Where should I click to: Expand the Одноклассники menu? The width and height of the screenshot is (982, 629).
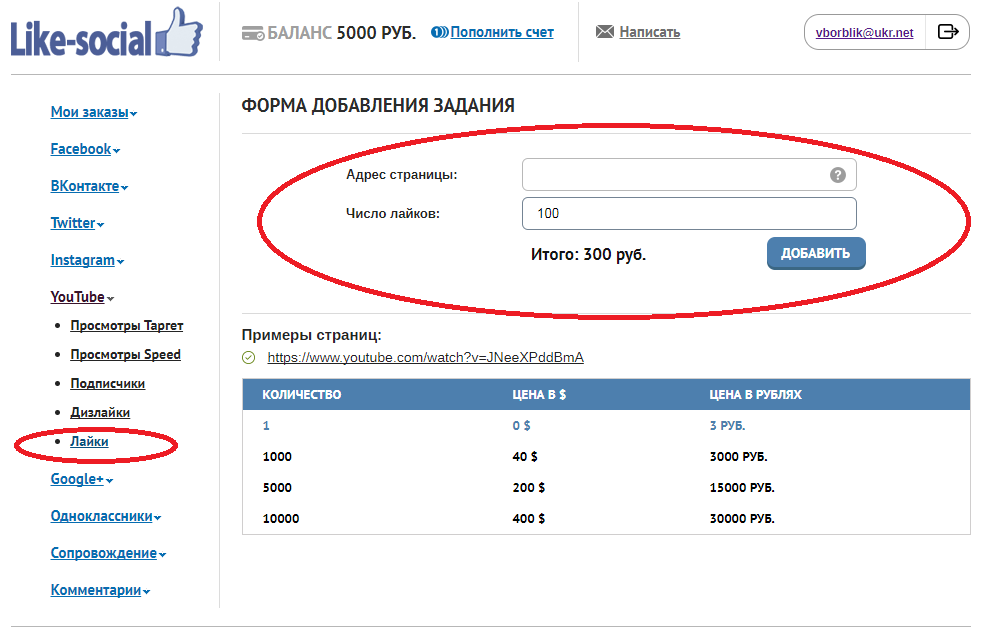tap(106, 516)
